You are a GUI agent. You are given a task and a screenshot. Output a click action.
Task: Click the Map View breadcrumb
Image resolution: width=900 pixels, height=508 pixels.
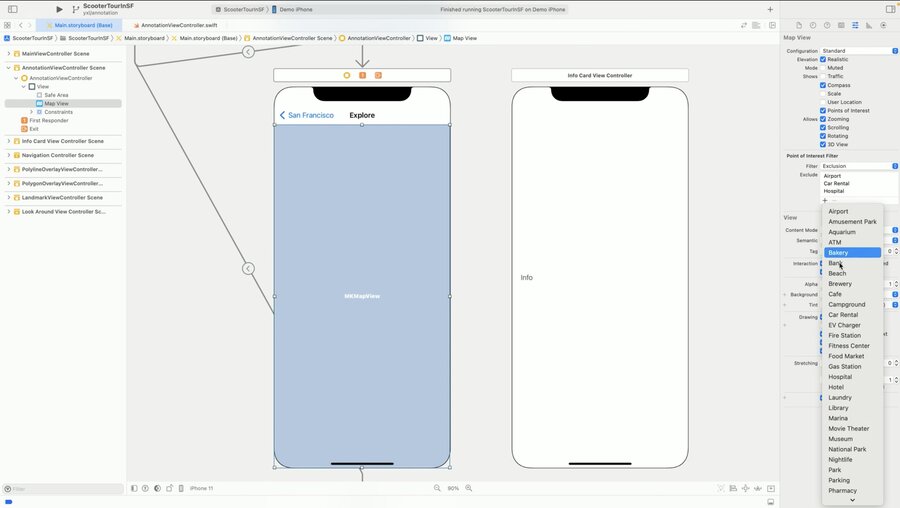point(460,38)
